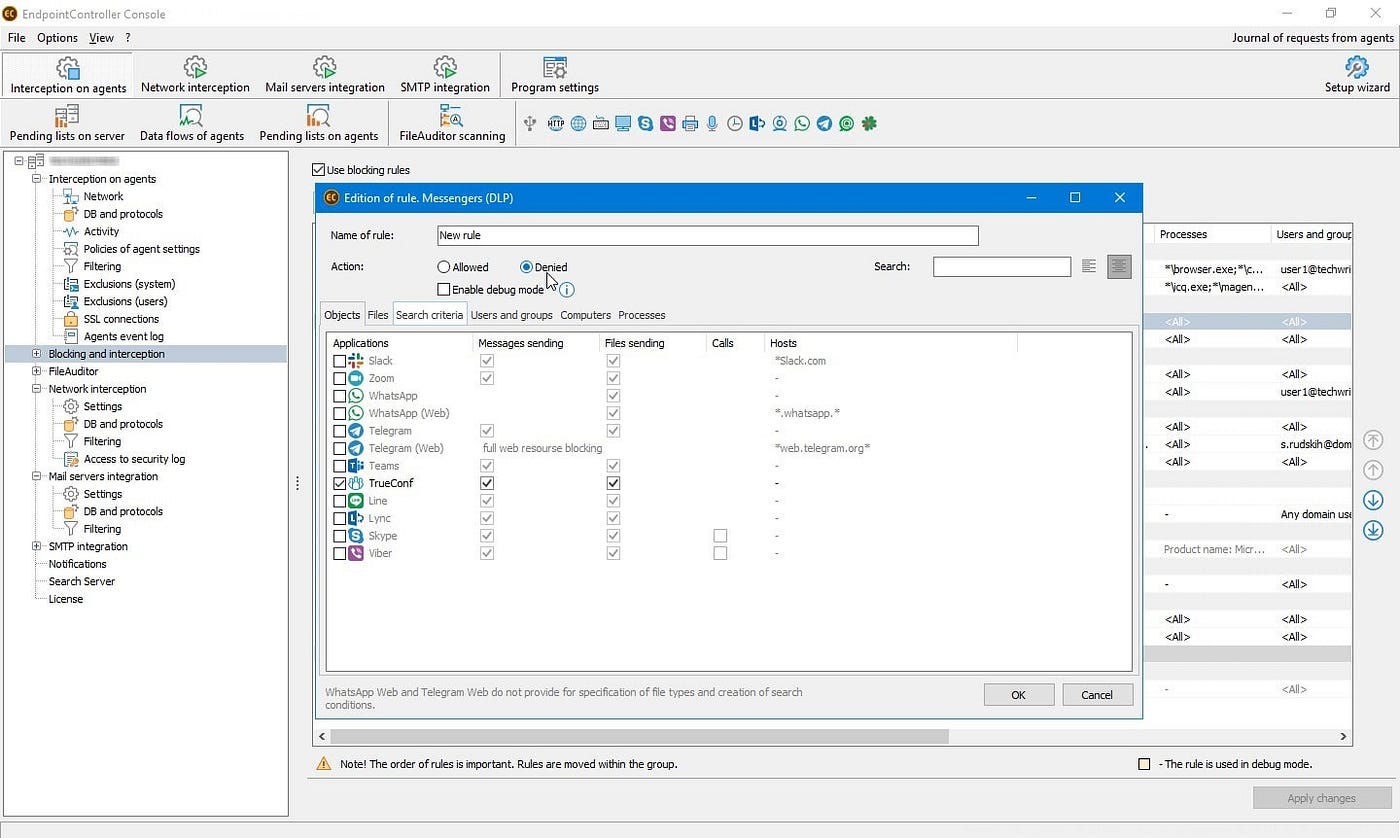Click the clock icon in toolbar

coord(735,124)
